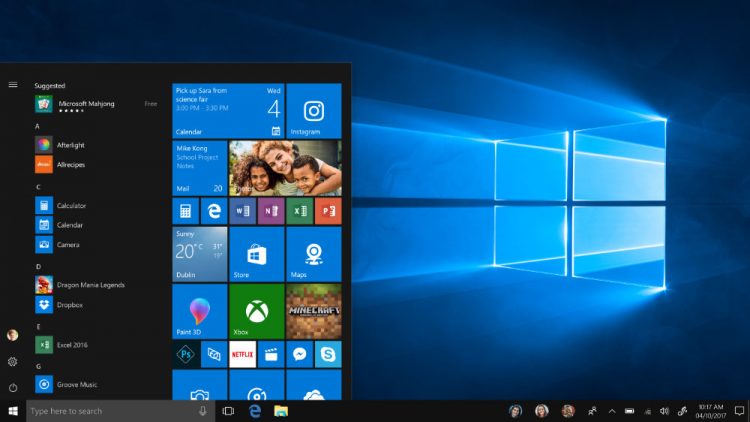Jump using letter header C

[x=38, y=187]
